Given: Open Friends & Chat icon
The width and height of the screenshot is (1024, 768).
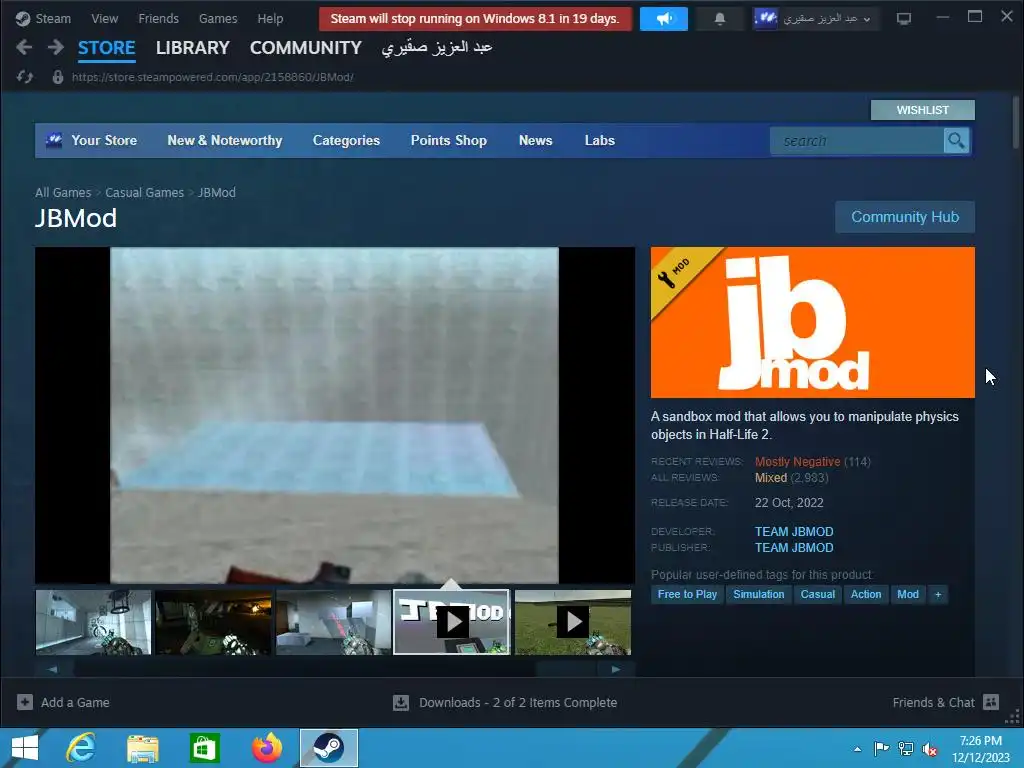Looking at the screenshot, I should coord(991,702).
